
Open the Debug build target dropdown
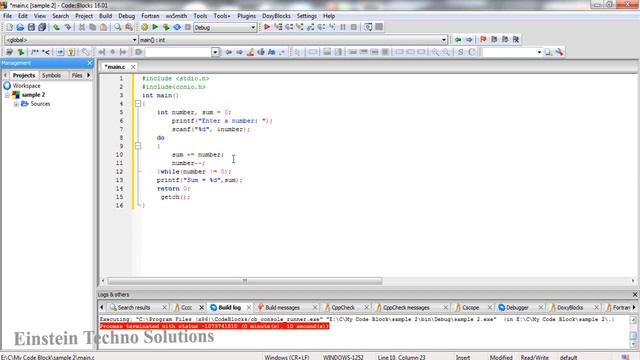point(253,27)
